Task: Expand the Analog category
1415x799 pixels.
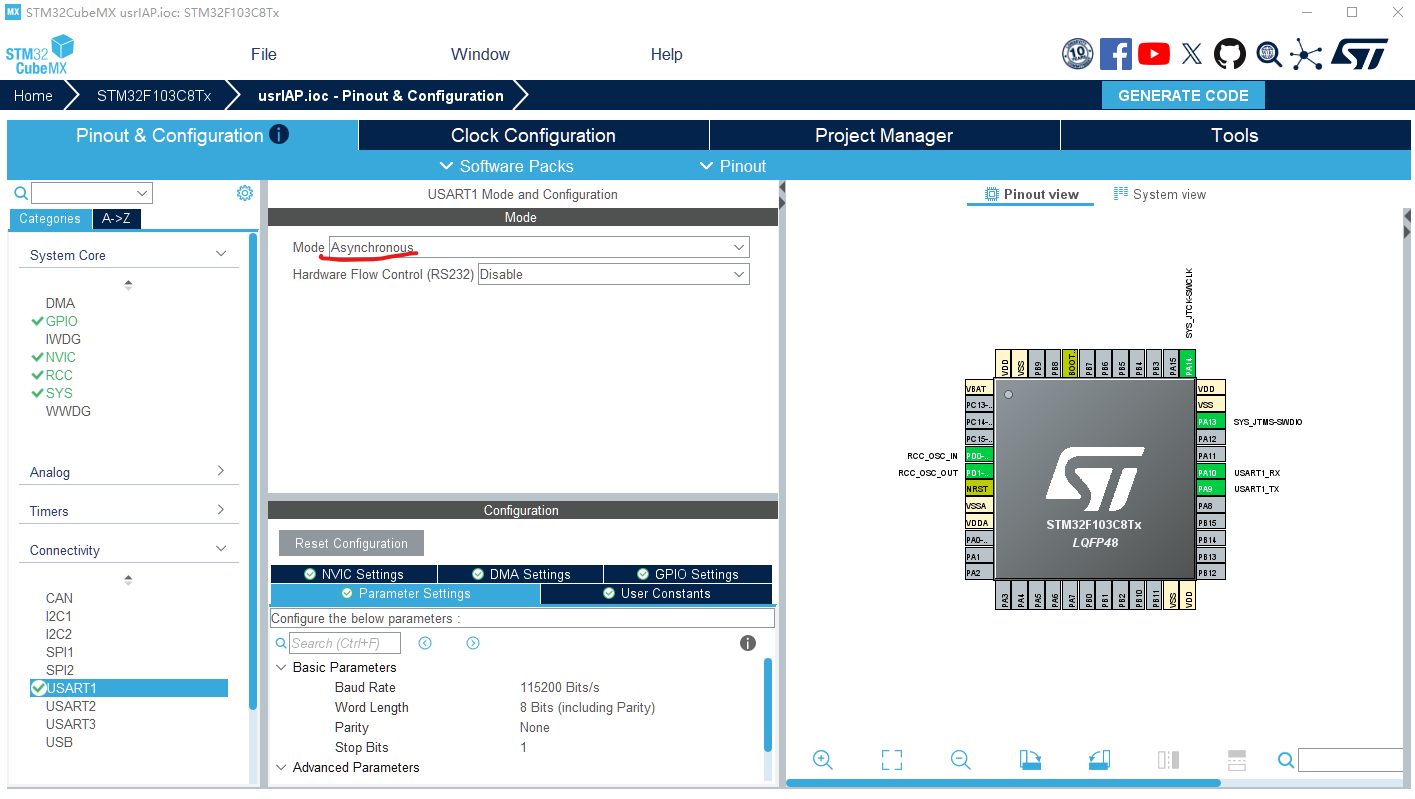Action: (x=221, y=471)
